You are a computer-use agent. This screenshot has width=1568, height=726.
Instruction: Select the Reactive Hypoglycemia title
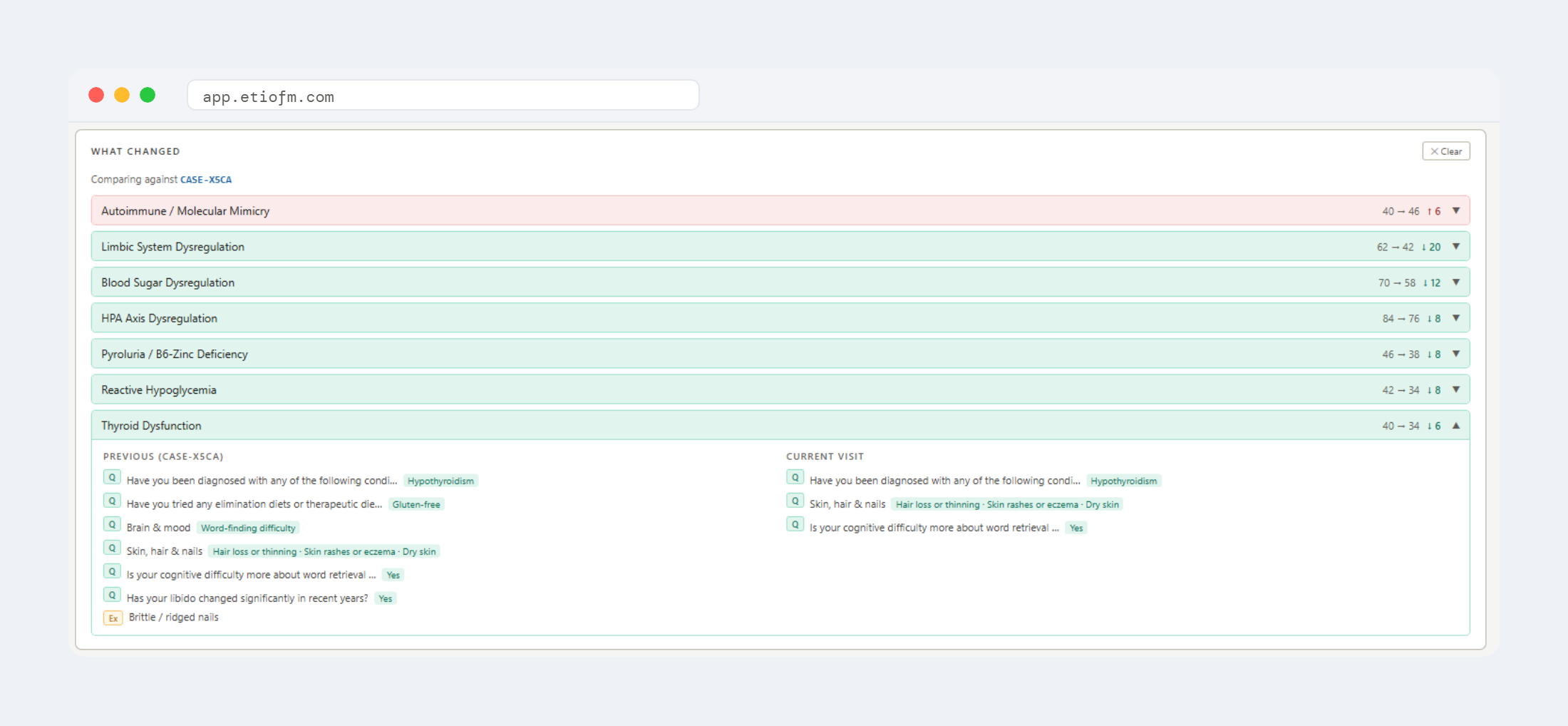click(159, 389)
